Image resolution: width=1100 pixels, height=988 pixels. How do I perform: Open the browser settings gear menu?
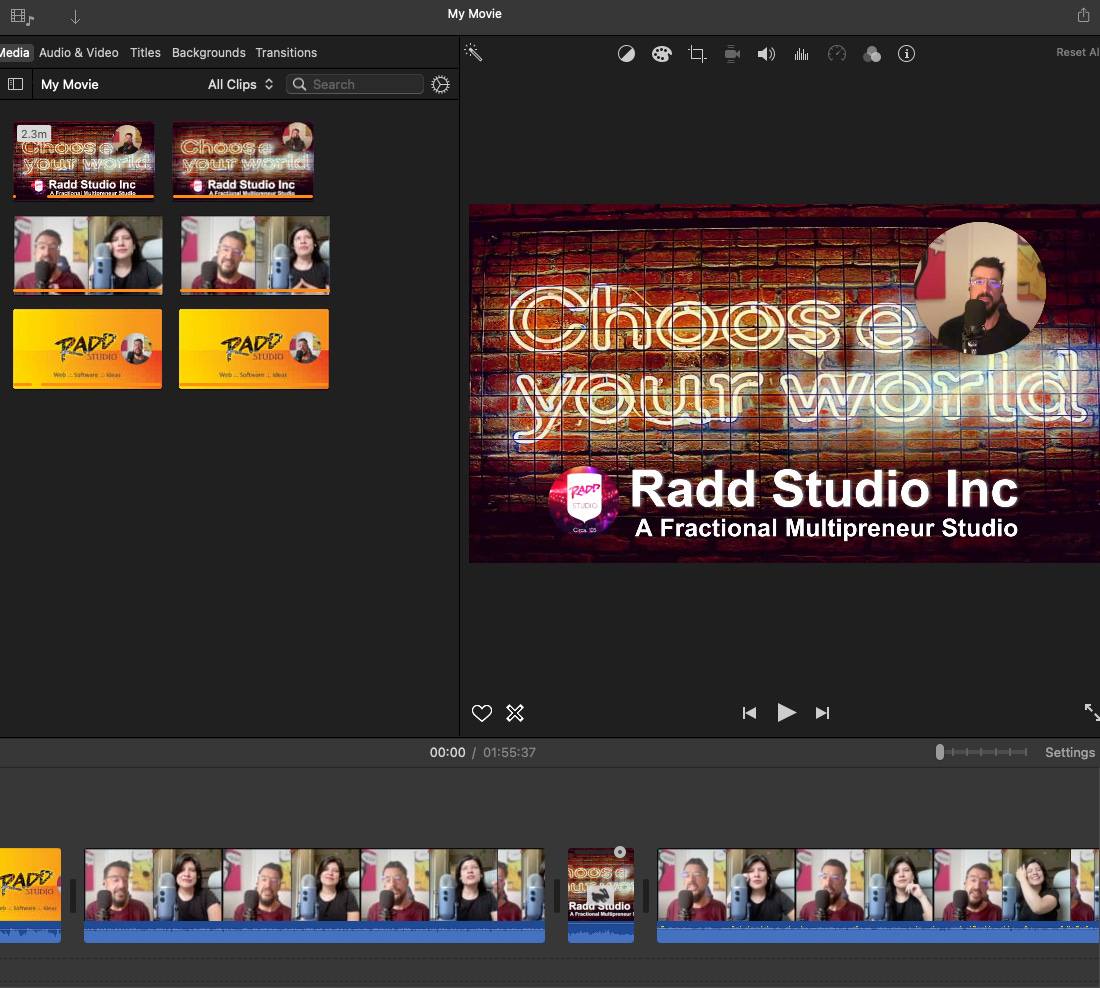coord(440,85)
